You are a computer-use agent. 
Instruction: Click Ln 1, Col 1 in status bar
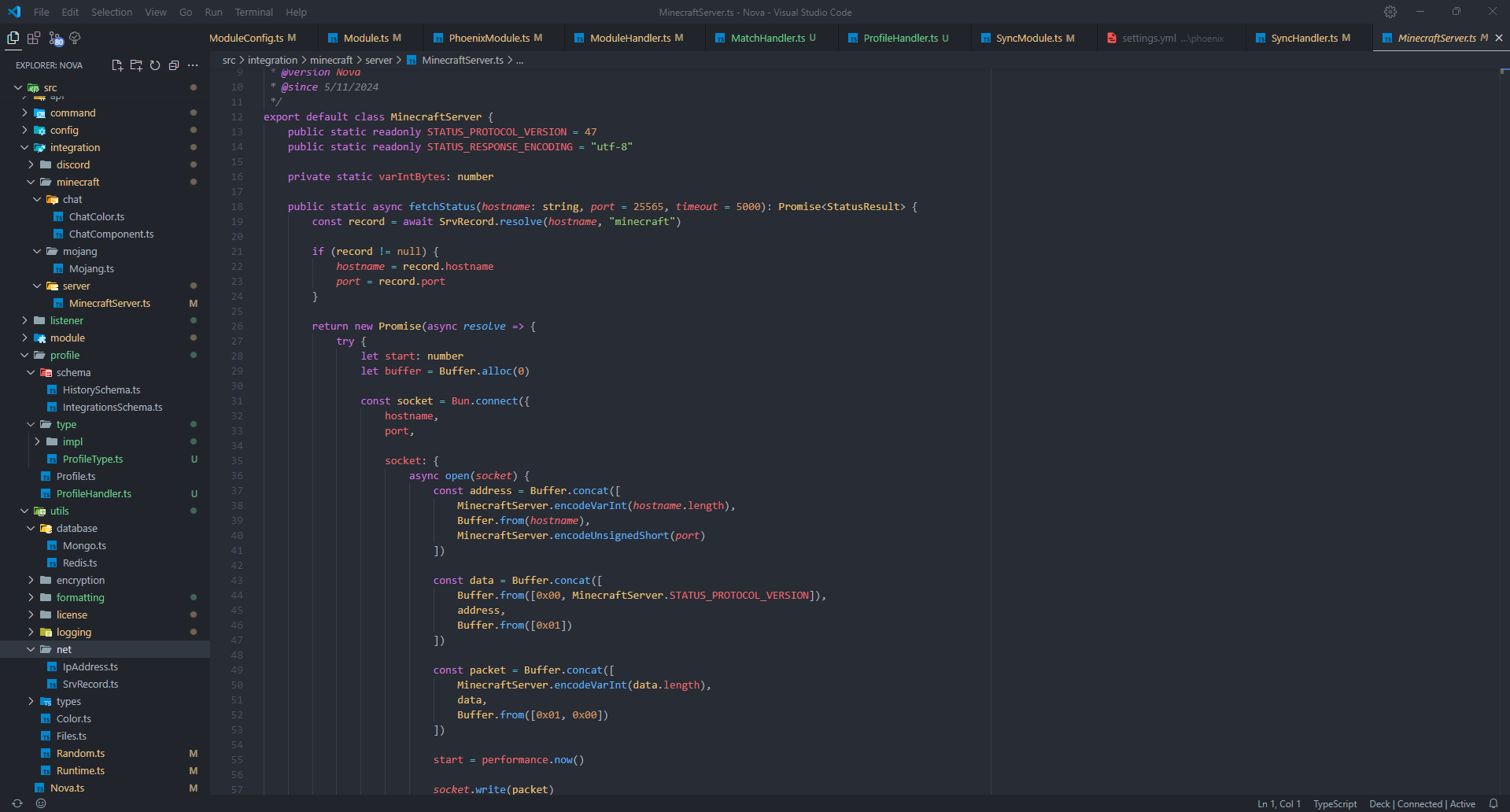click(x=1279, y=803)
